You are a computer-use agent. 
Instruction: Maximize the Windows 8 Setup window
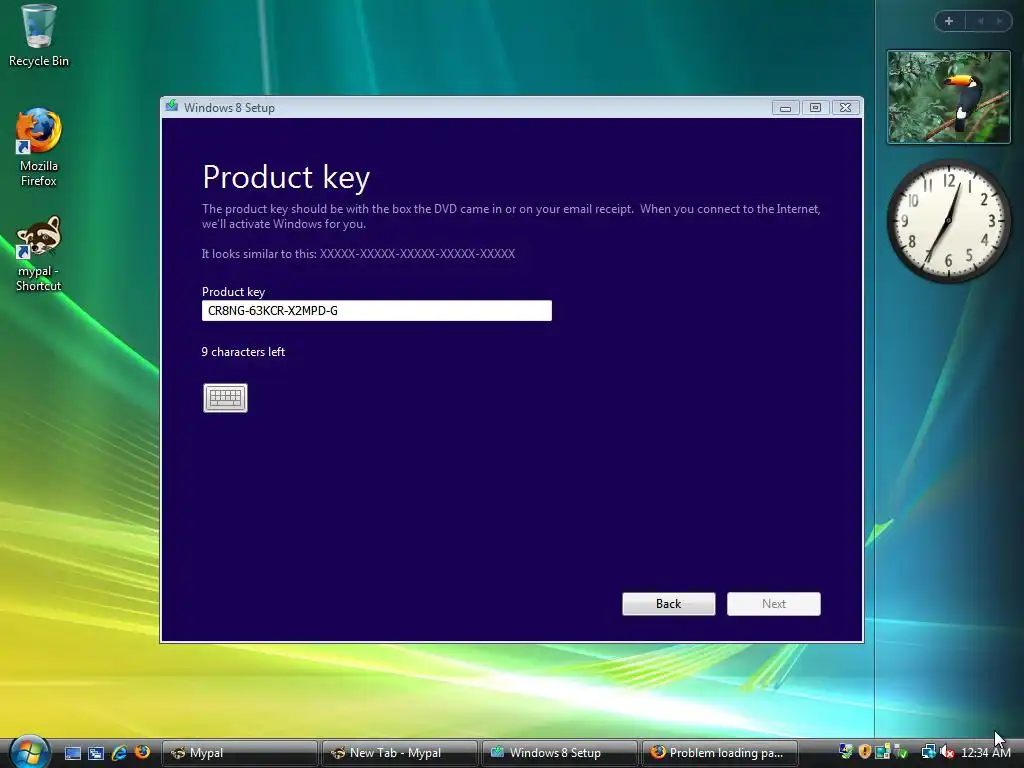[x=815, y=108]
